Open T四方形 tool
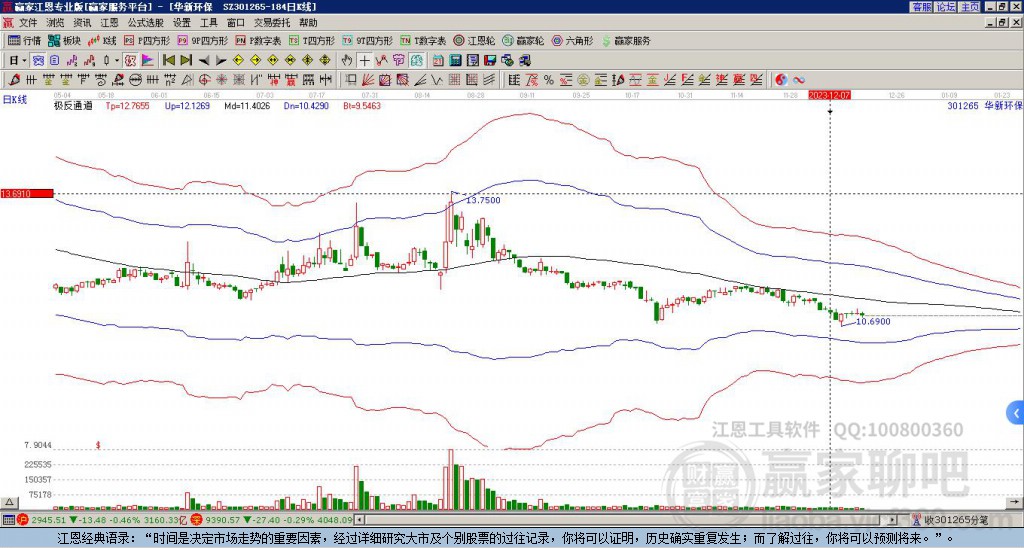This screenshot has height=548, width=1024. [312, 40]
